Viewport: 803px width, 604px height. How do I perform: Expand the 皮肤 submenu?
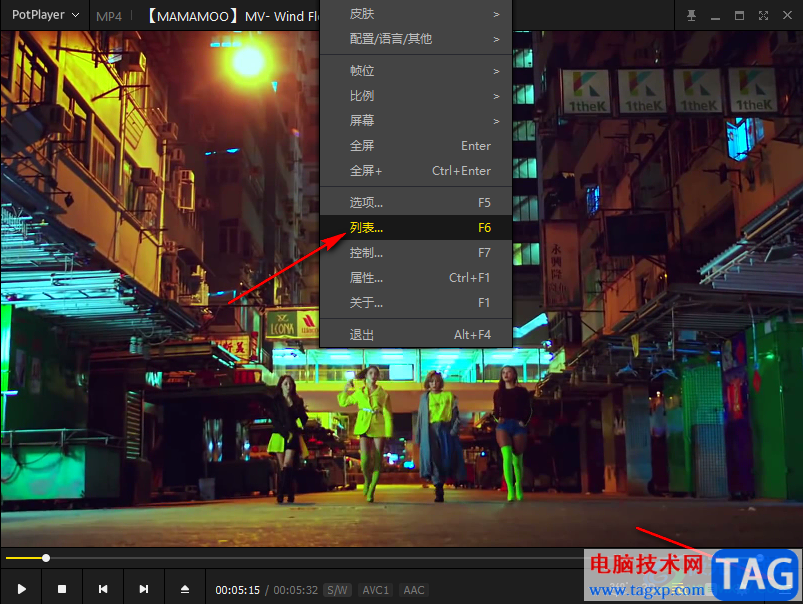pos(416,14)
